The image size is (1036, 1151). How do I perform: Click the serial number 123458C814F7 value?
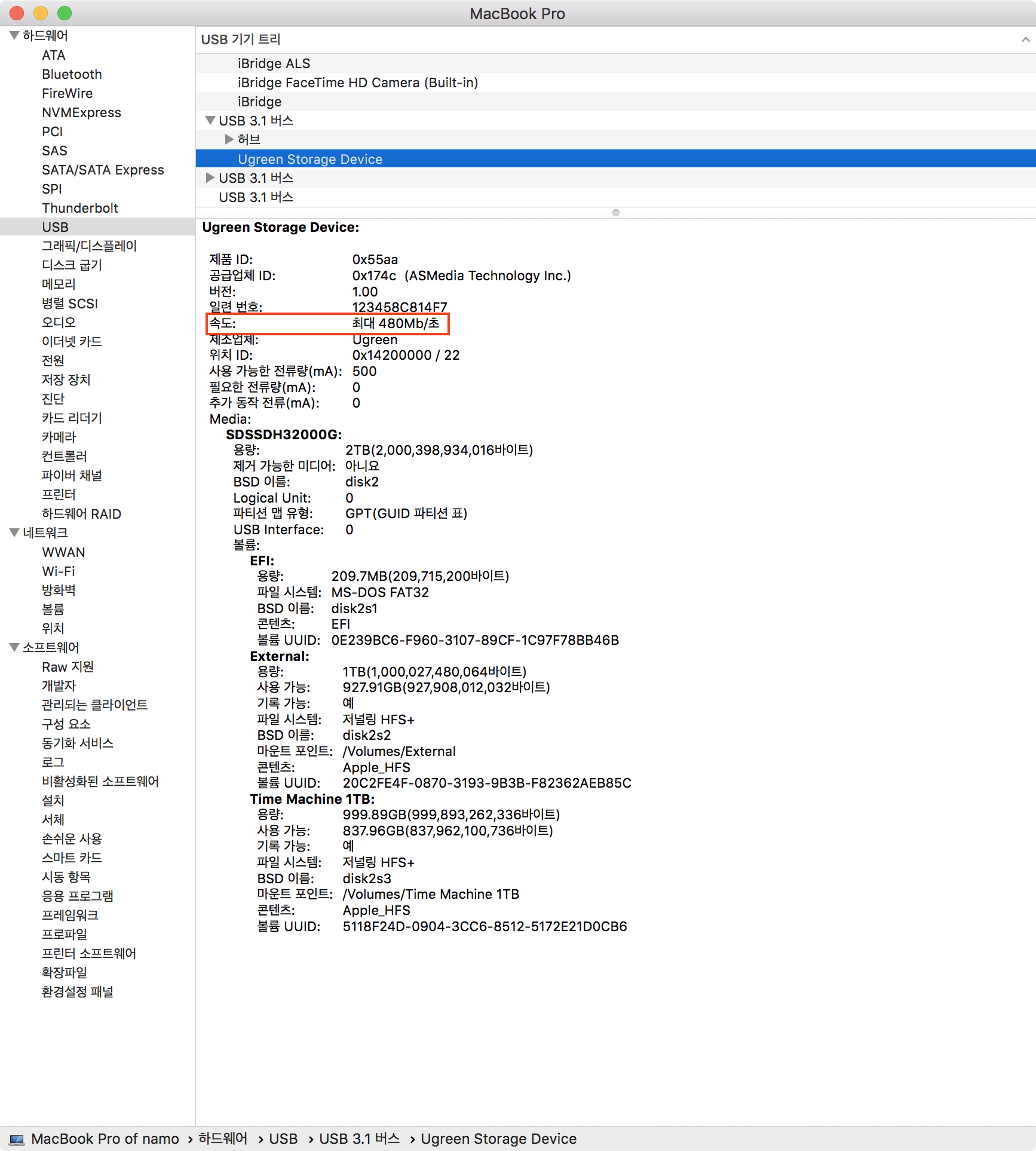coord(400,307)
